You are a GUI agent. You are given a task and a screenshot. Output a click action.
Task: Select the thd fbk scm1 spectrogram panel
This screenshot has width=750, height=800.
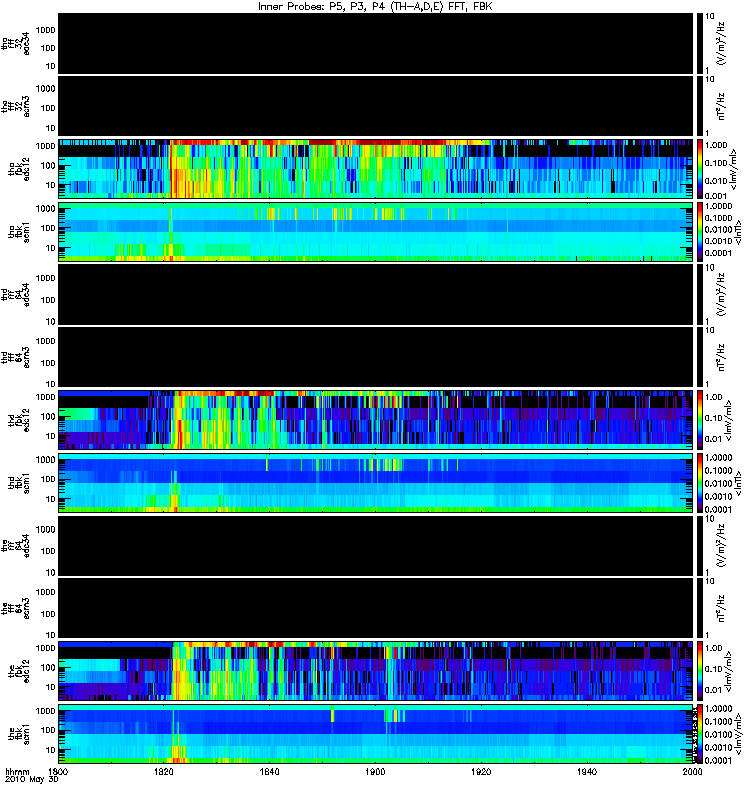pos(376,483)
